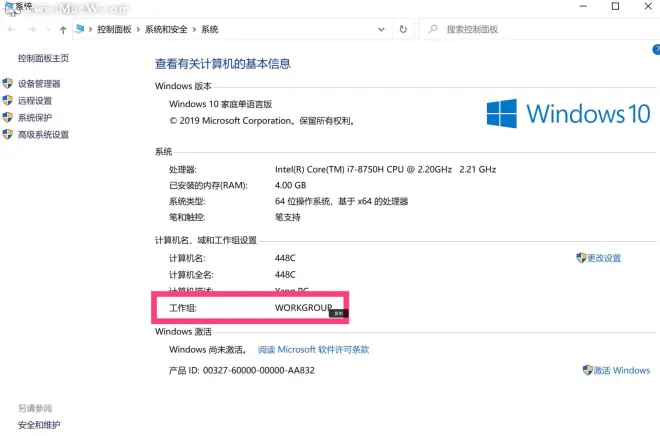Go forward with the forward arrow
Screen dimensions: 660x436
[32, 29]
